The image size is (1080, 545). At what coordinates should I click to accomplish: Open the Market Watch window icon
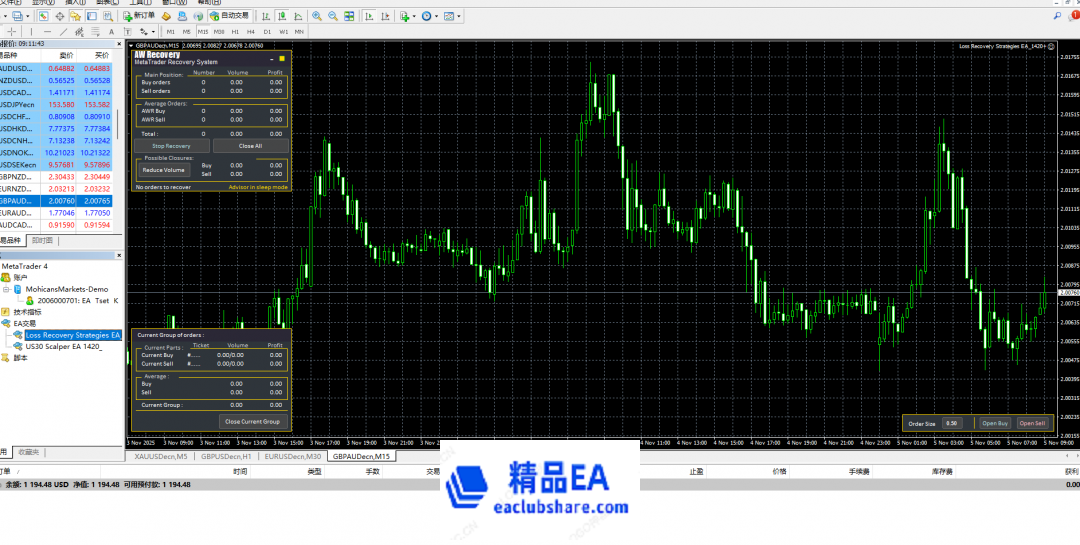pos(43,16)
